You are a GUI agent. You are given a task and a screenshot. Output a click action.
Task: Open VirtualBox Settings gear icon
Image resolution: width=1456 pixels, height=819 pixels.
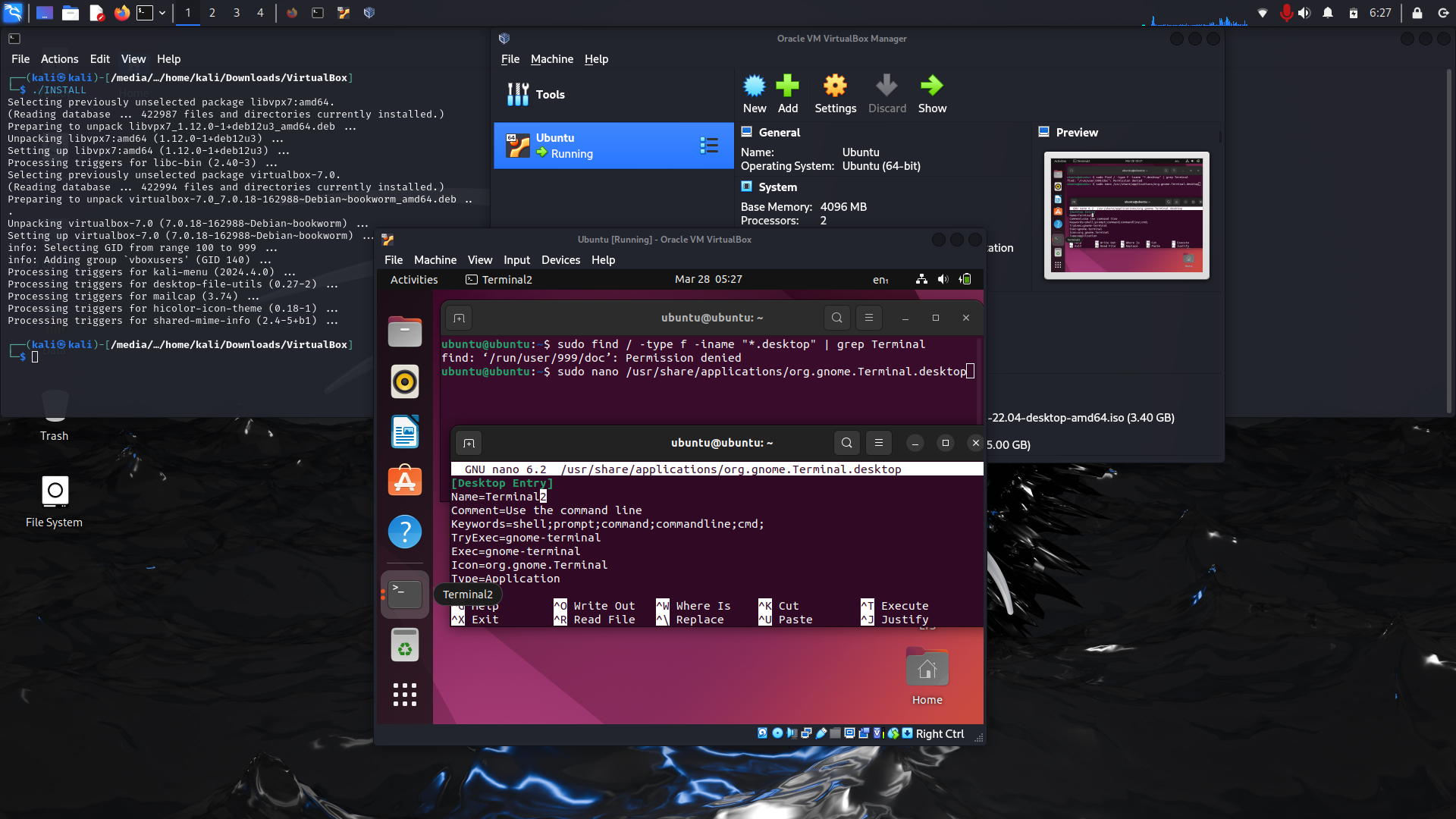835,86
